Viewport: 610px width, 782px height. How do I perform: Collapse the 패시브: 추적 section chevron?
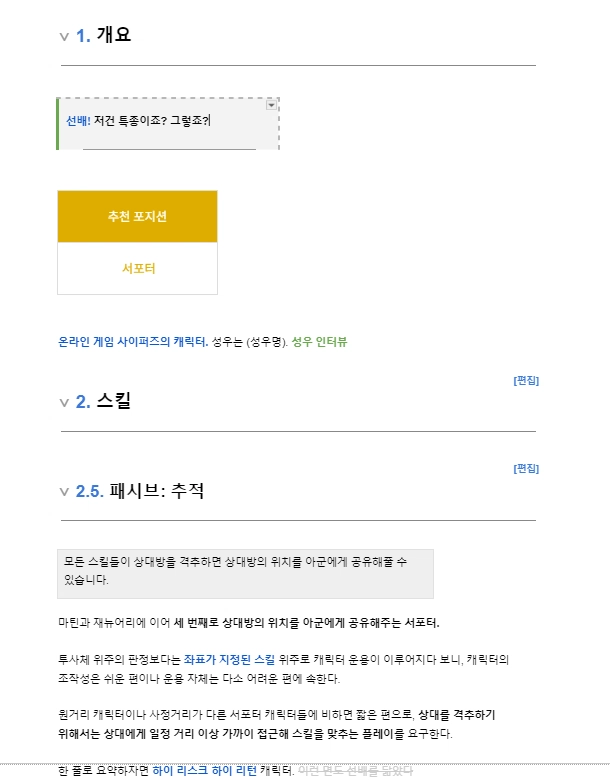click(64, 492)
